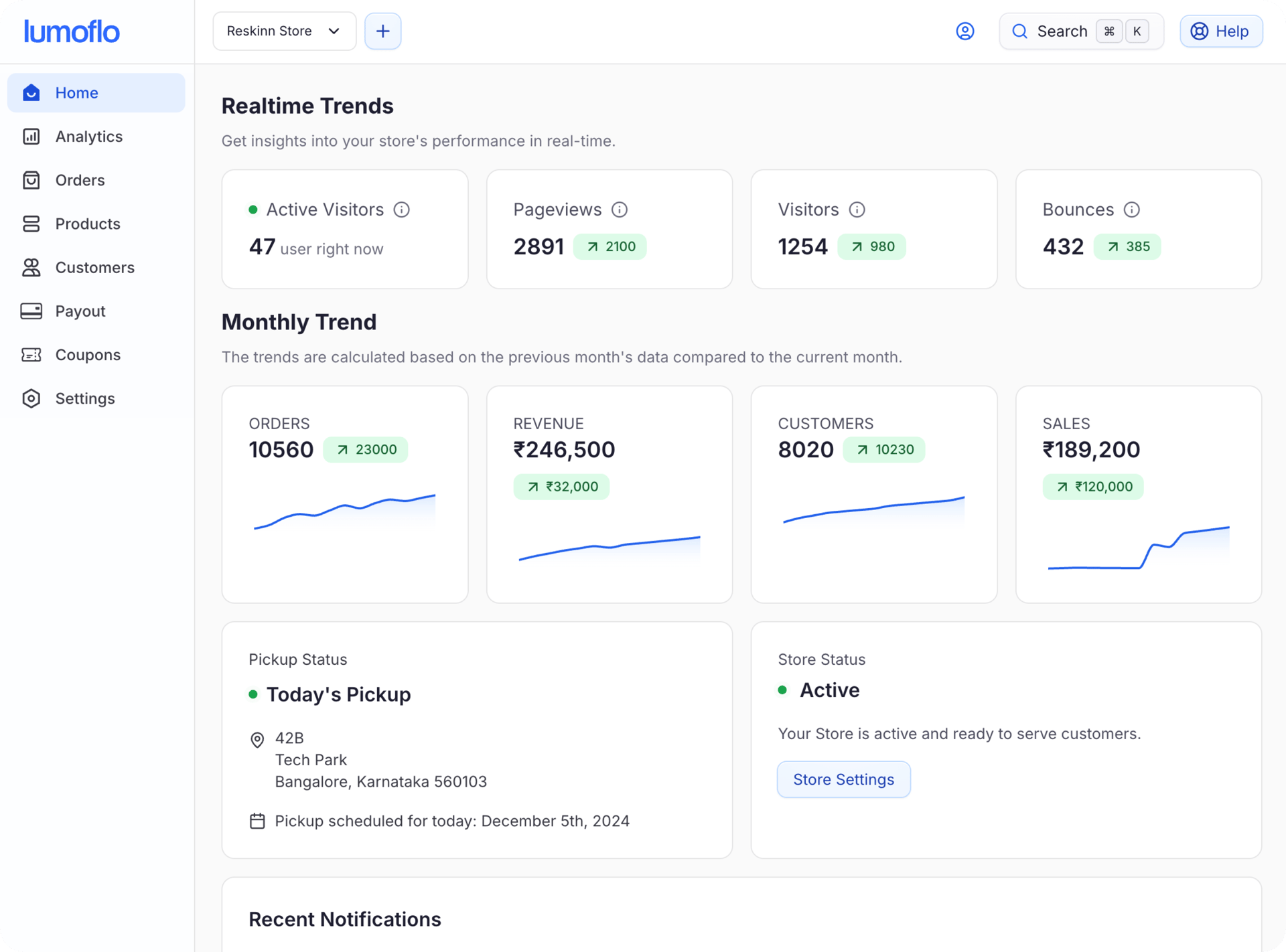This screenshot has width=1286, height=952.
Task: Click the Coupons ticket icon
Action: click(31, 355)
